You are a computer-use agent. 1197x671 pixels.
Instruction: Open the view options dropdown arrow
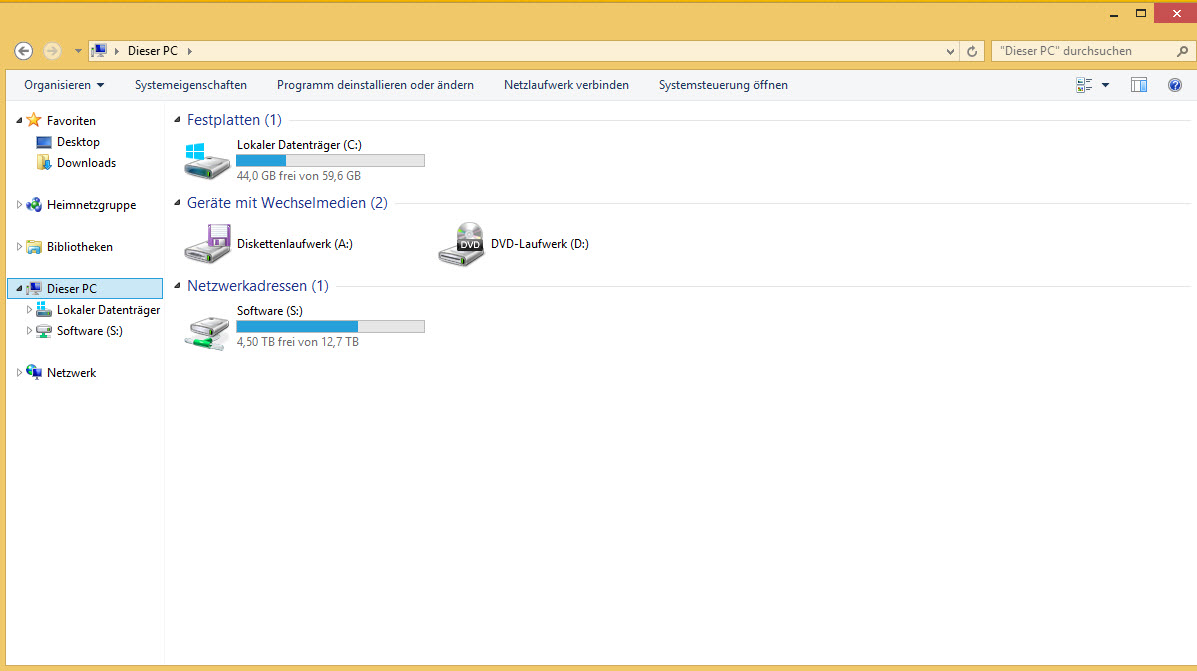point(1105,85)
